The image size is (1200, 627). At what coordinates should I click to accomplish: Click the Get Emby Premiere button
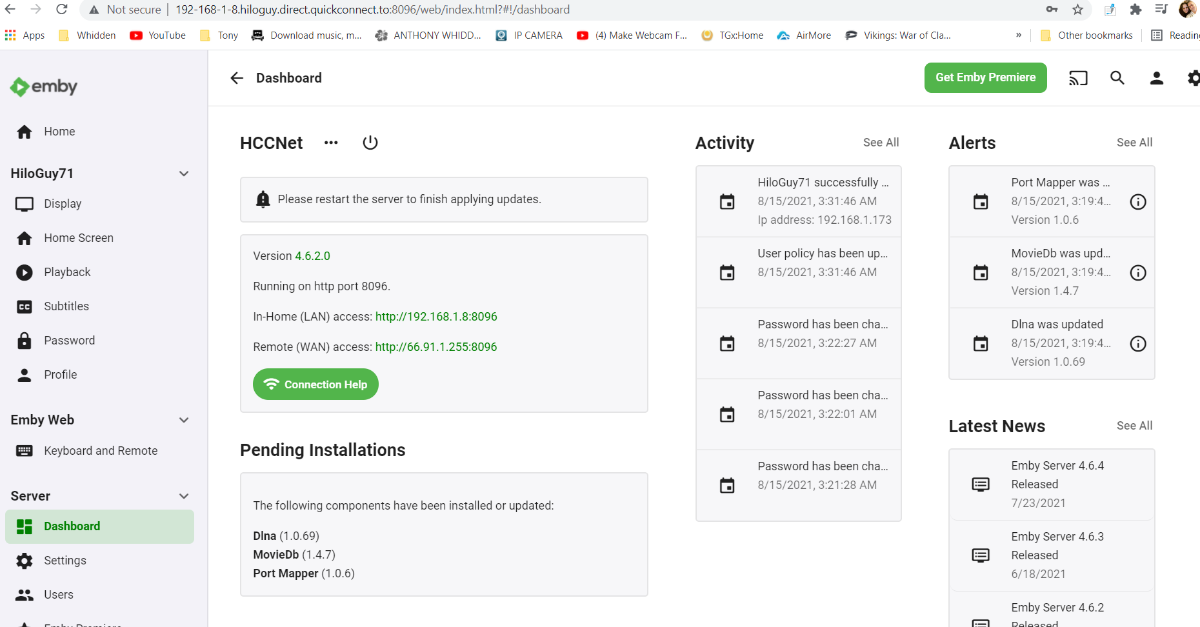[x=985, y=78]
